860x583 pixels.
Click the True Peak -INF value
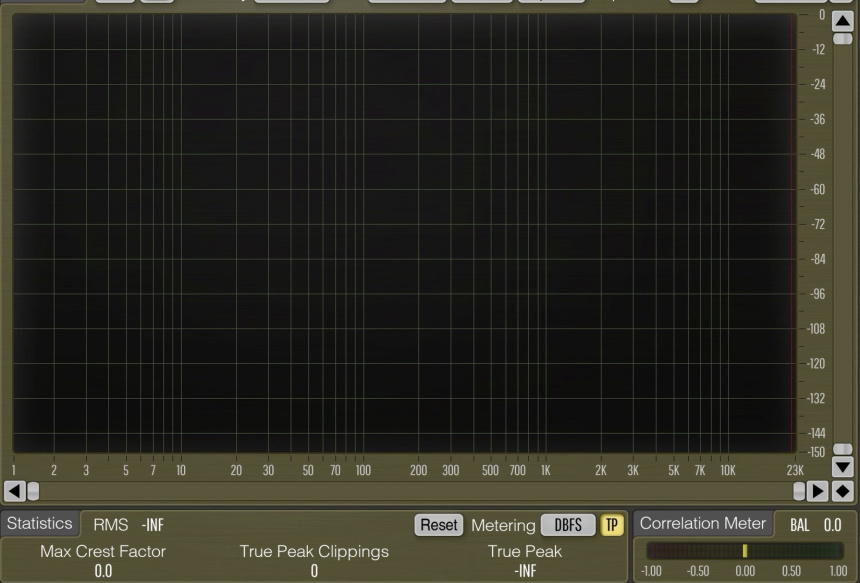(x=525, y=571)
